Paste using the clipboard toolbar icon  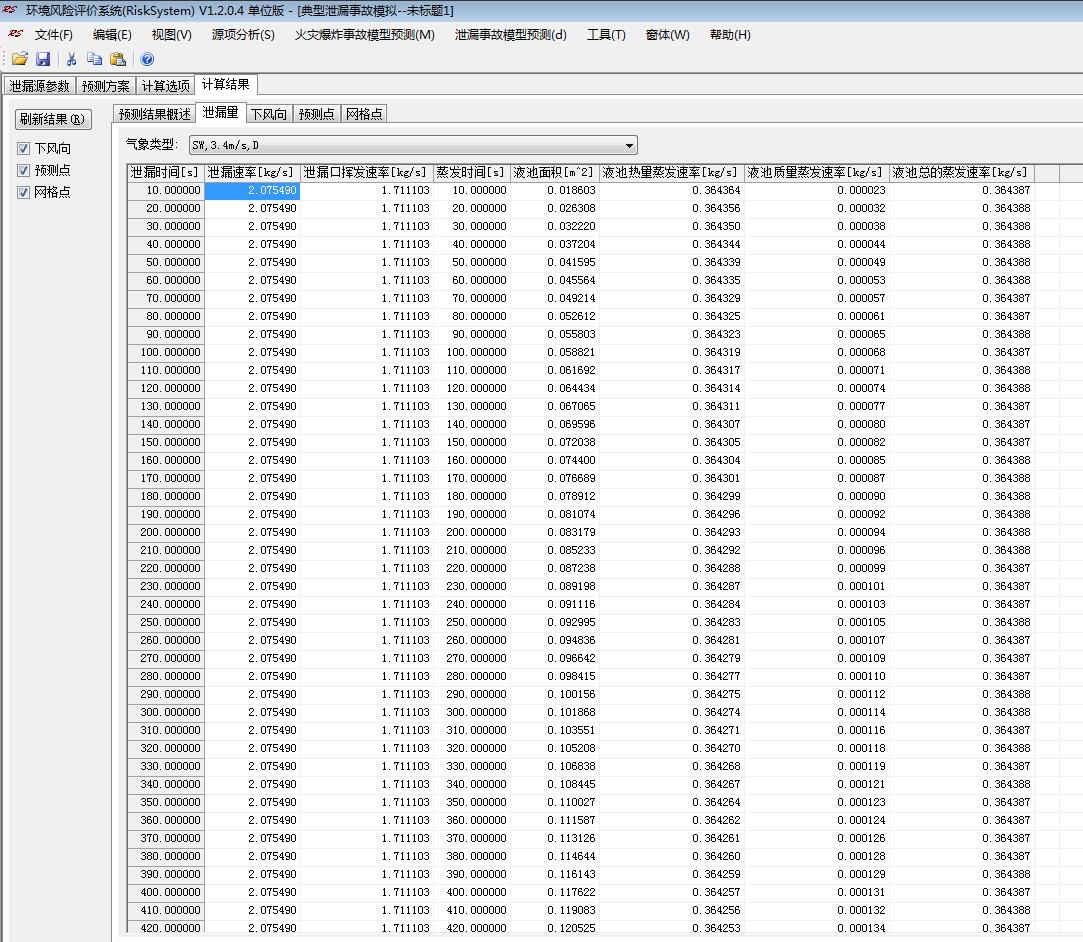click(118, 59)
